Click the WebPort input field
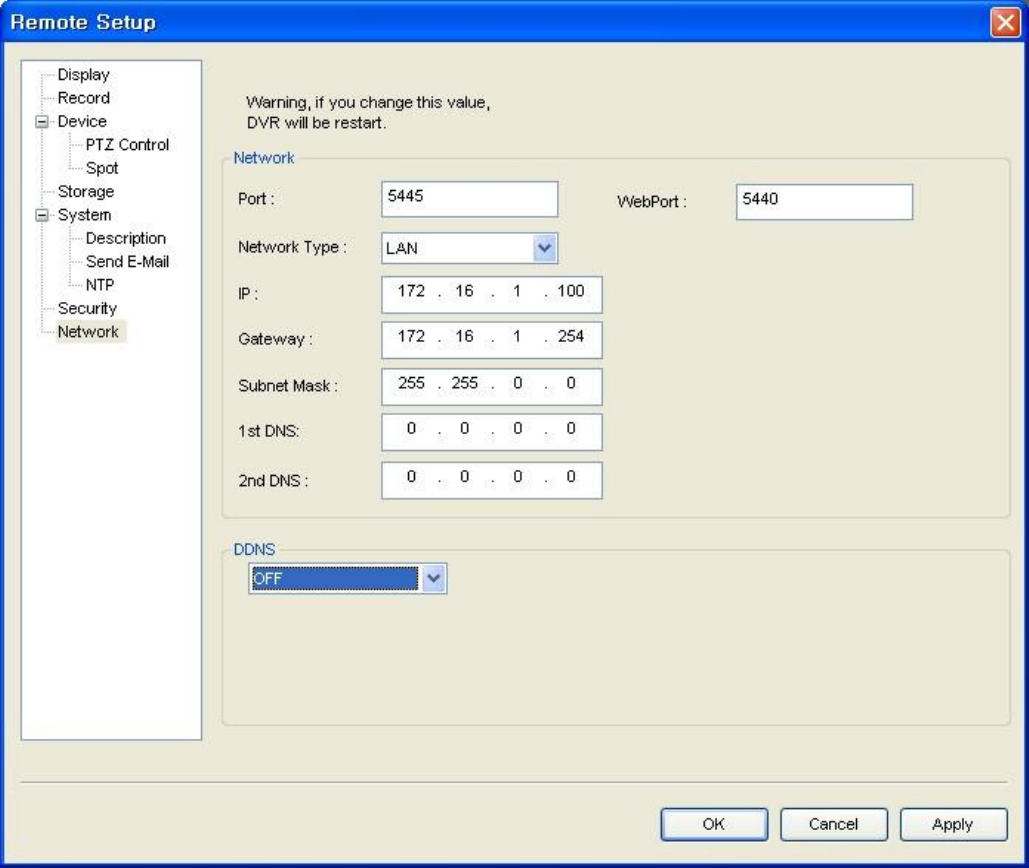 (824, 200)
